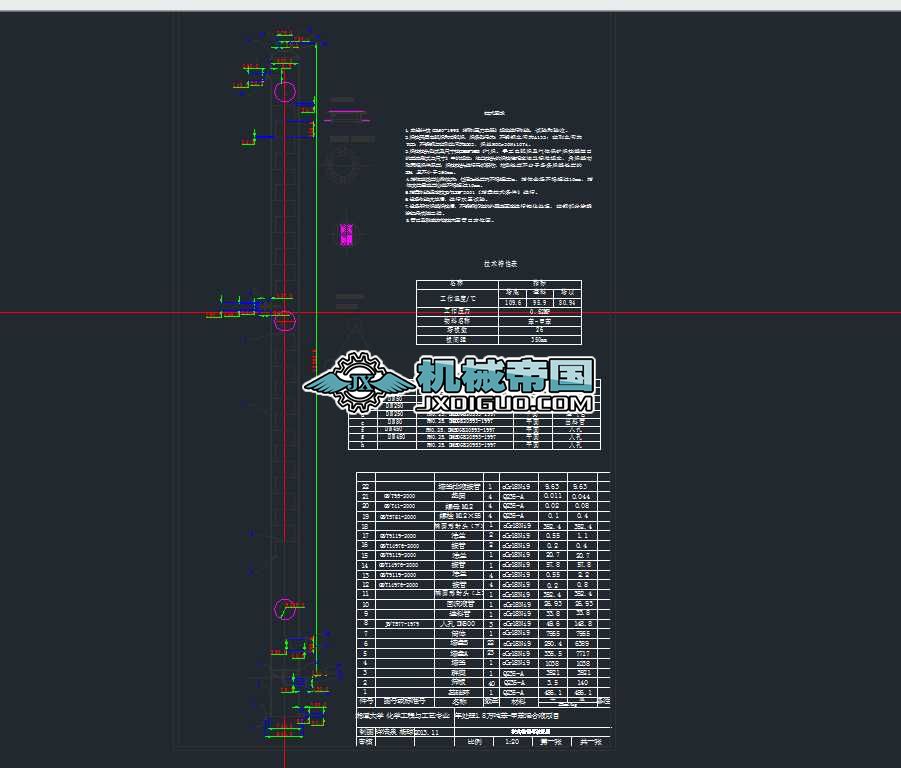Select the total weight 0.08 in row 20
This screenshot has width=901, height=768.
pos(582,505)
